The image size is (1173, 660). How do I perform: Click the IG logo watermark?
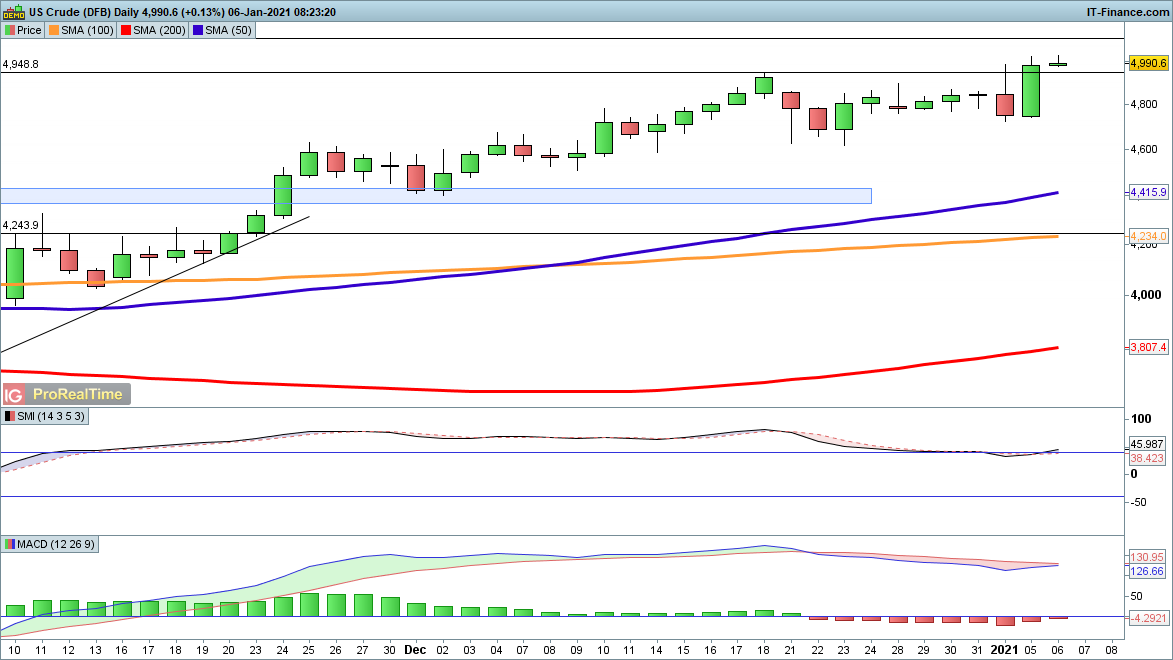pyautogui.click(x=15, y=394)
